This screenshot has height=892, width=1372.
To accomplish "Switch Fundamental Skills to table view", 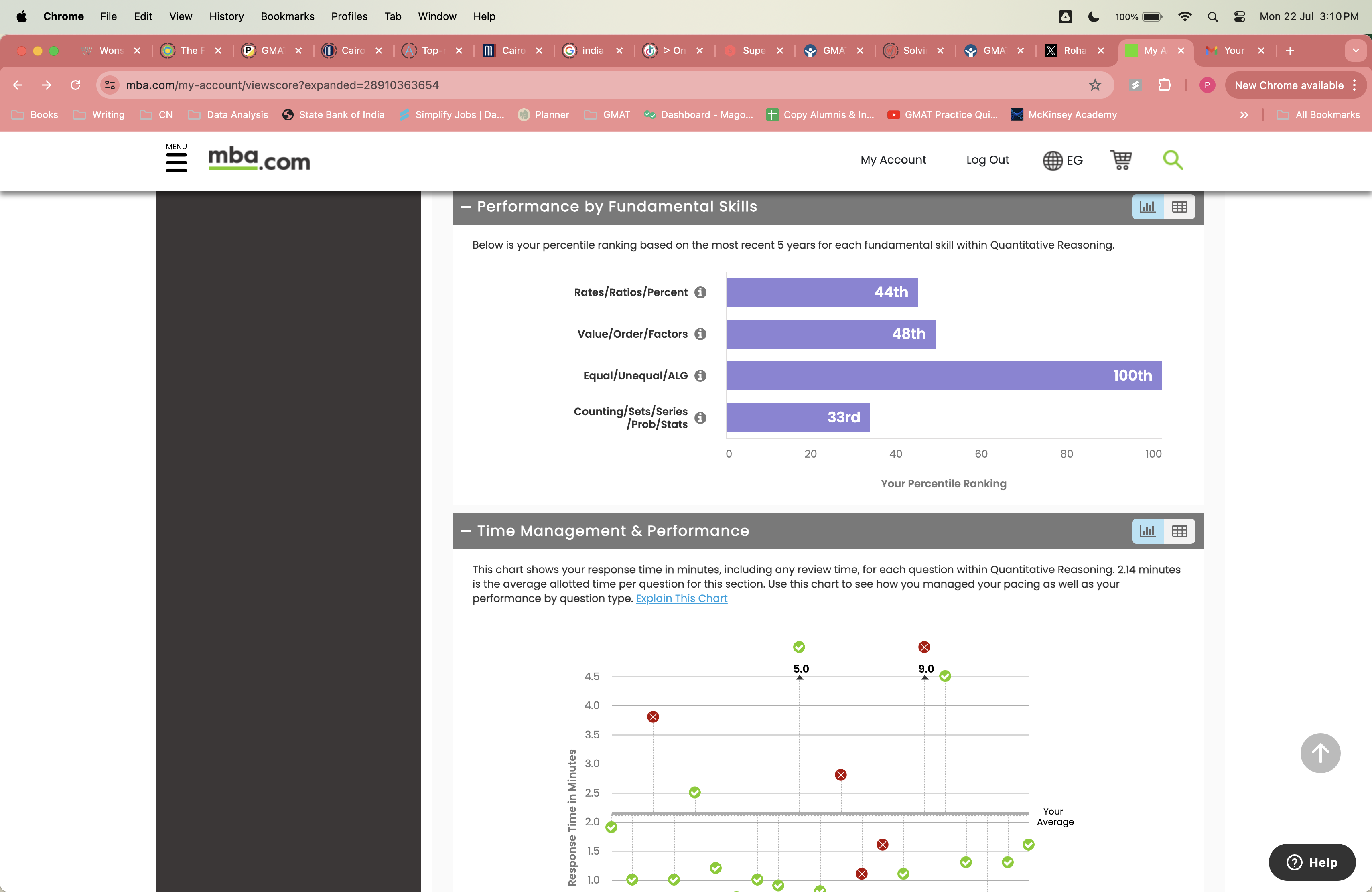I will 1179,207.
